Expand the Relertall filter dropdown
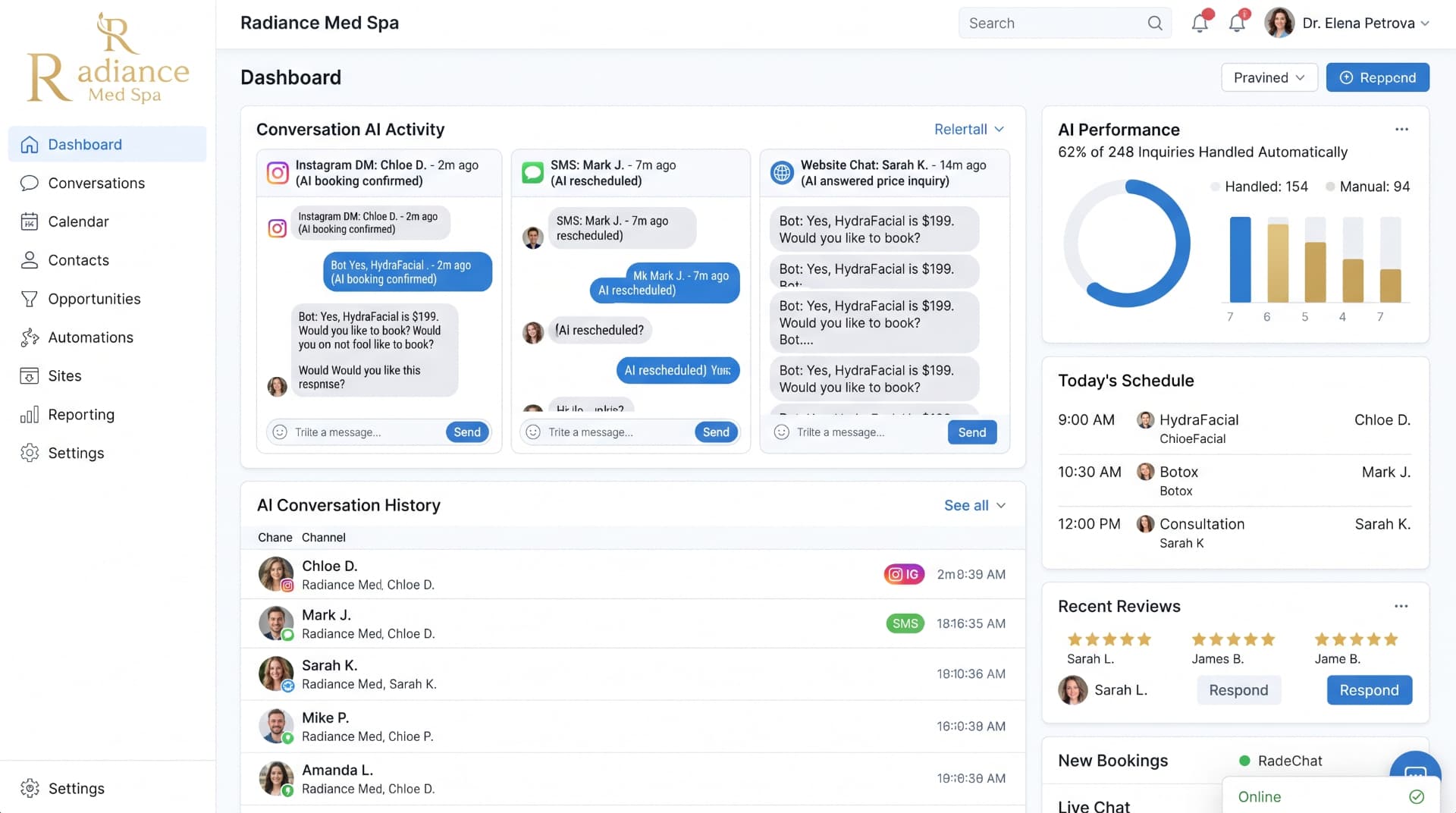Screen dimensions: 1456x813 point(968,129)
